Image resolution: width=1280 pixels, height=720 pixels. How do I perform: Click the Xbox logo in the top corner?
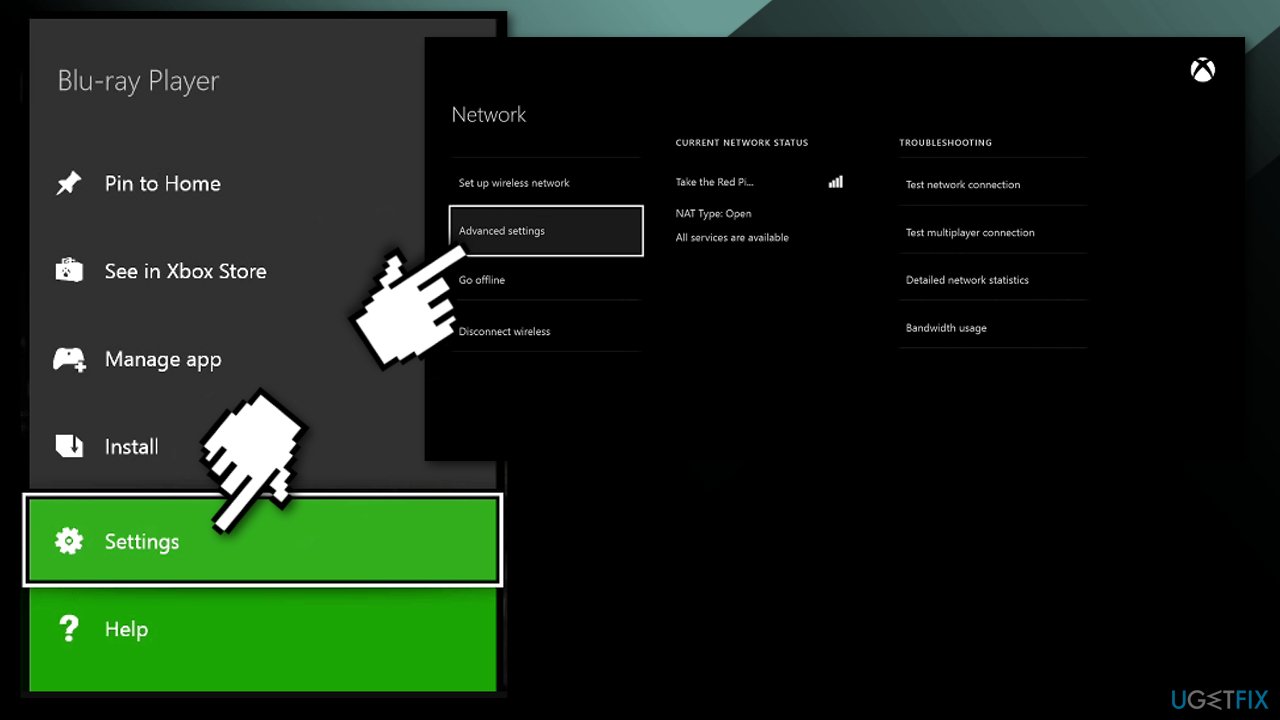[1203, 69]
